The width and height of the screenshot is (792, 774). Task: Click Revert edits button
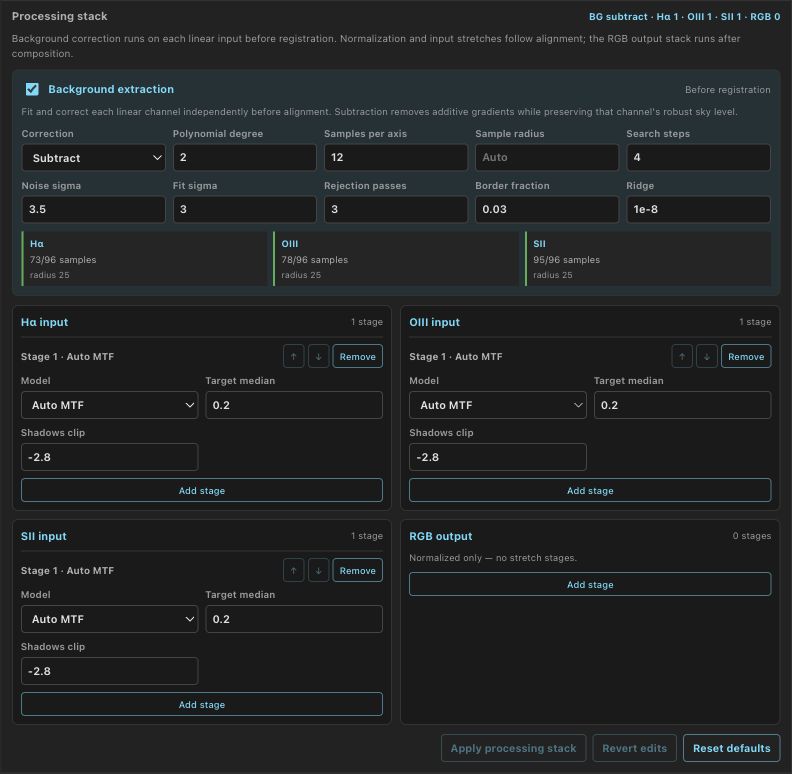click(x=634, y=748)
